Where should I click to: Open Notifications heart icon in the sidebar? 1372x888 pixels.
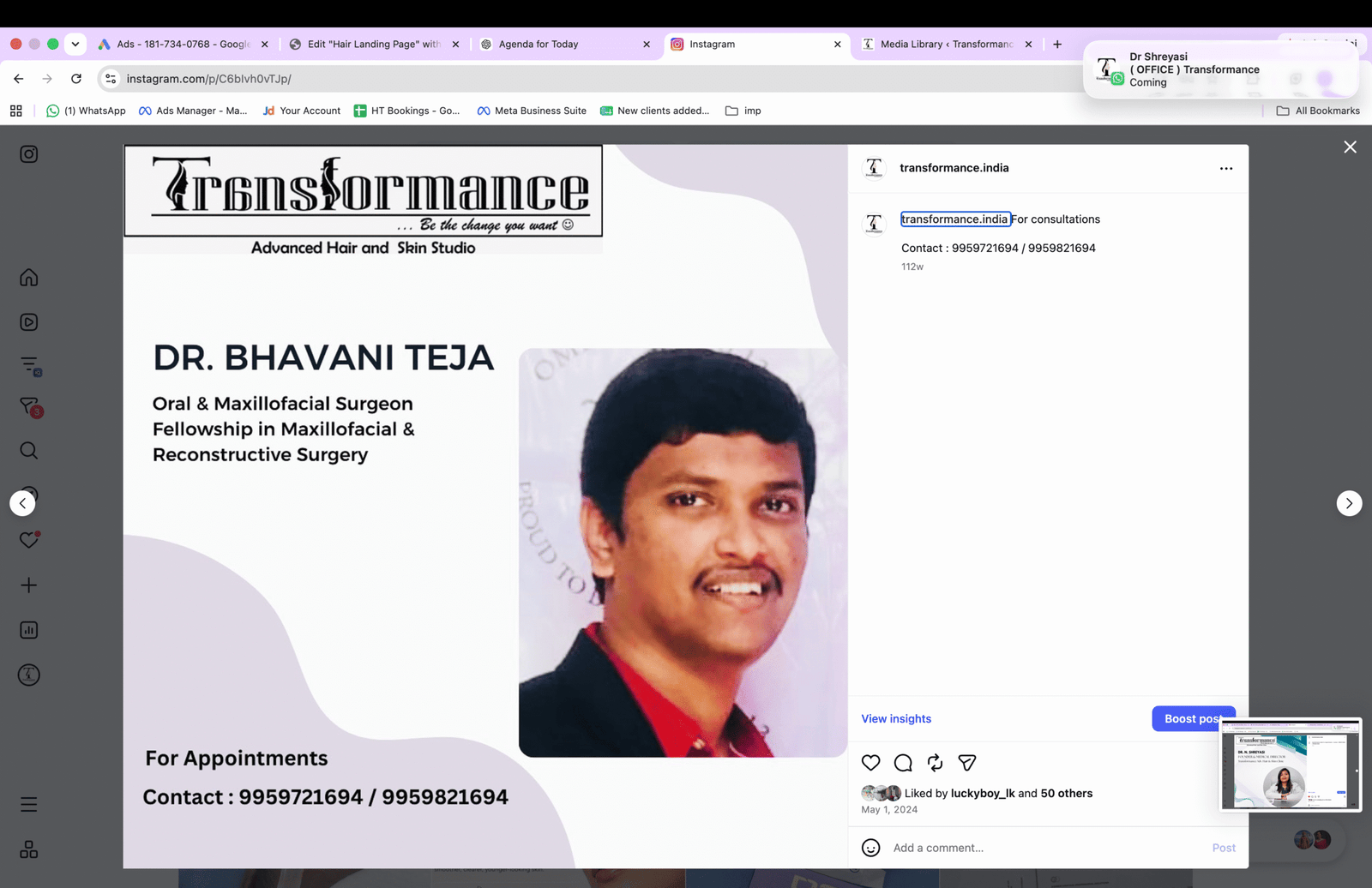(29, 540)
